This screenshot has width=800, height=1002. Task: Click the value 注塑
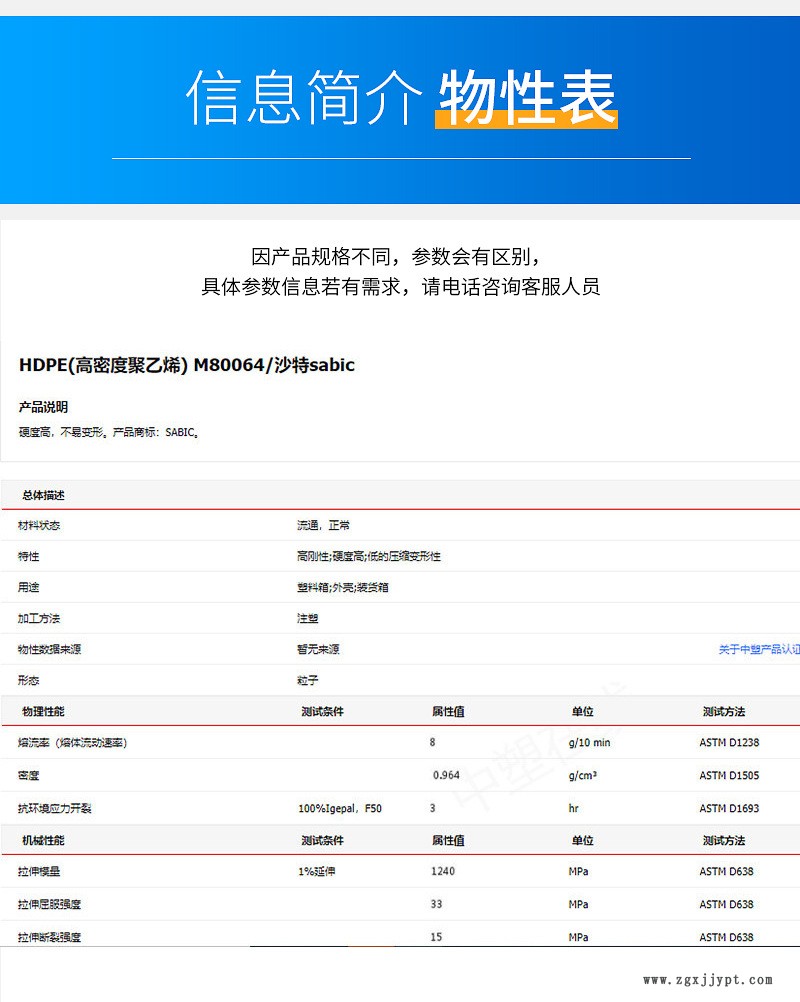(x=307, y=619)
